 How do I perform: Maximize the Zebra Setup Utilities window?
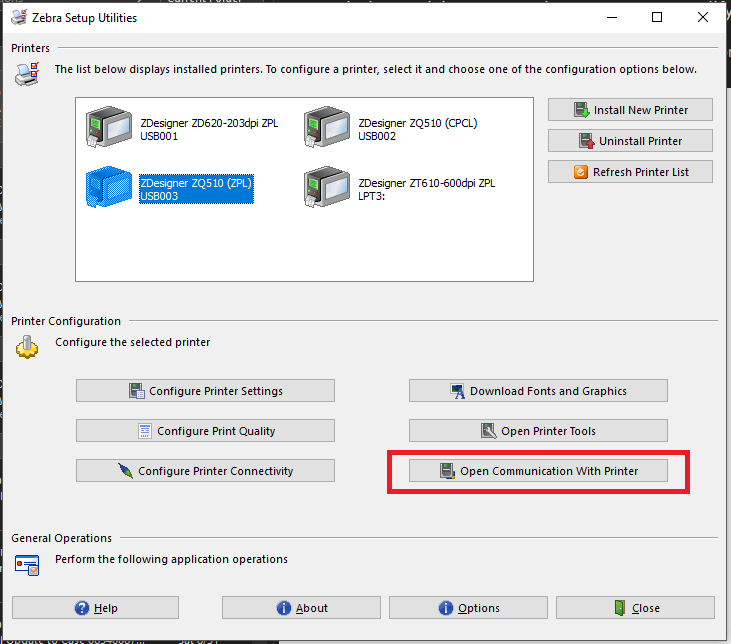click(x=657, y=17)
